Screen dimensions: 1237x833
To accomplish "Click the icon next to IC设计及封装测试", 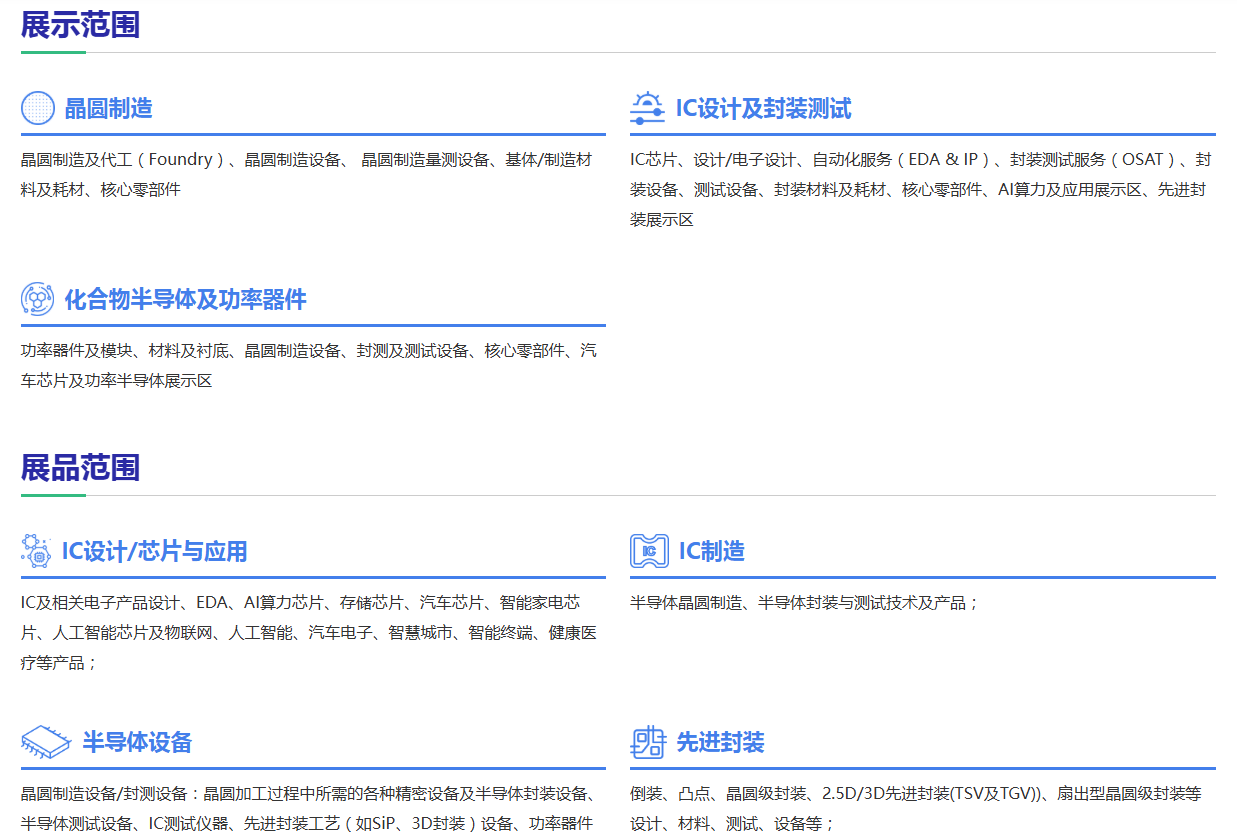I will [x=647, y=108].
